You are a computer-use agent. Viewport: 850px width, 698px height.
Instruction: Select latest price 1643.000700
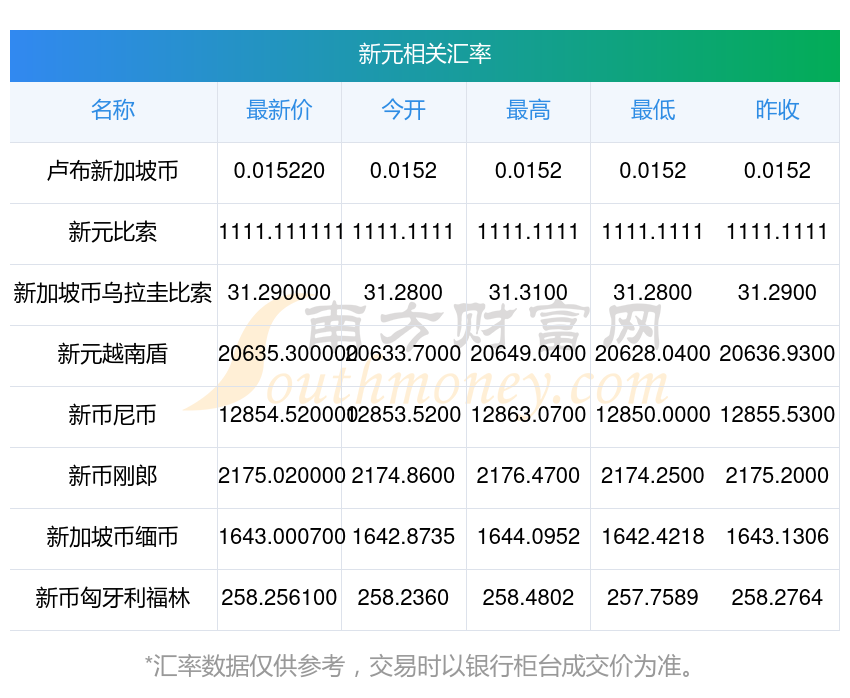tap(282, 537)
